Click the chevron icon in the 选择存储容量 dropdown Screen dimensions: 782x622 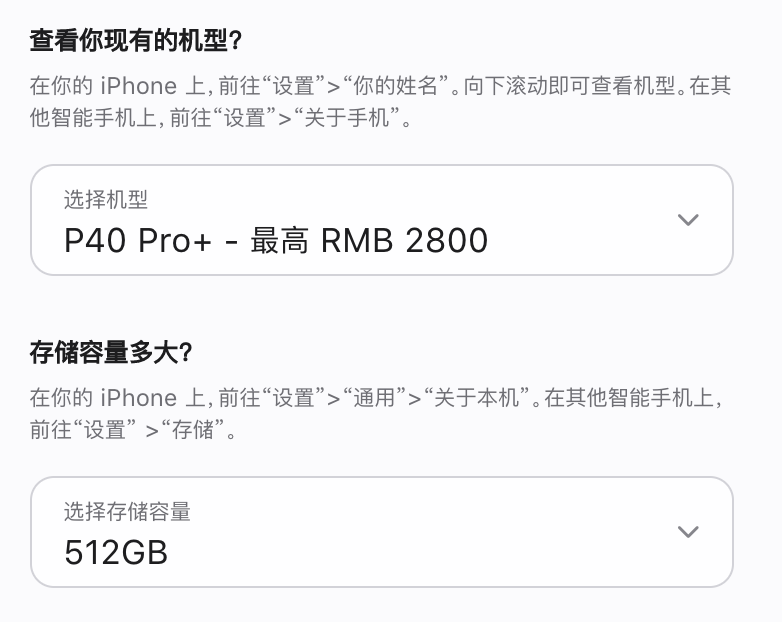click(x=688, y=532)
